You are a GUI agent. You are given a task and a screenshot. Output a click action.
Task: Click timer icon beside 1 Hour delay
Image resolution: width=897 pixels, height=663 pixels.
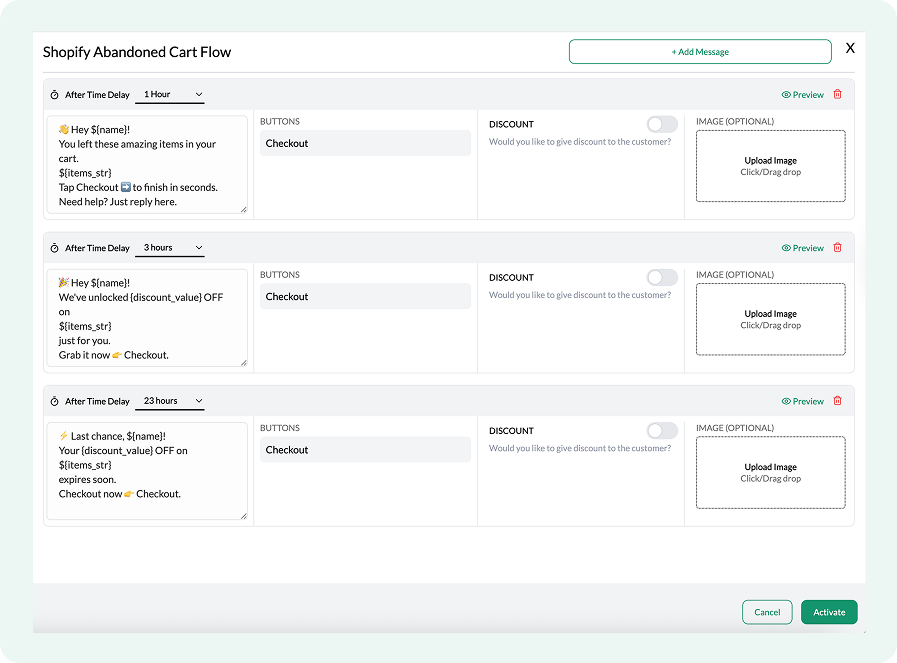[54, 95]
